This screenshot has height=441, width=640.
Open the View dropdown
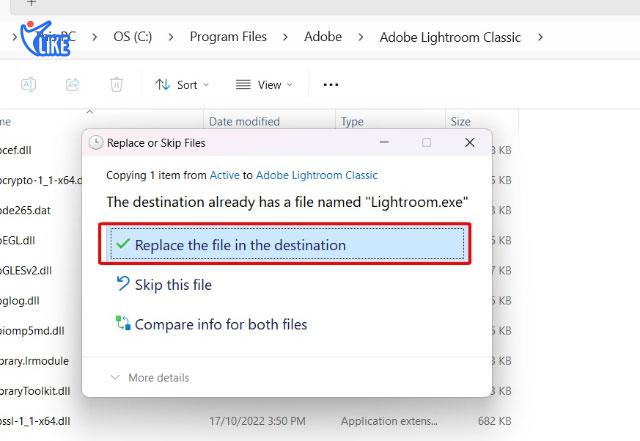pyautogui.click(x=264, y=85)
